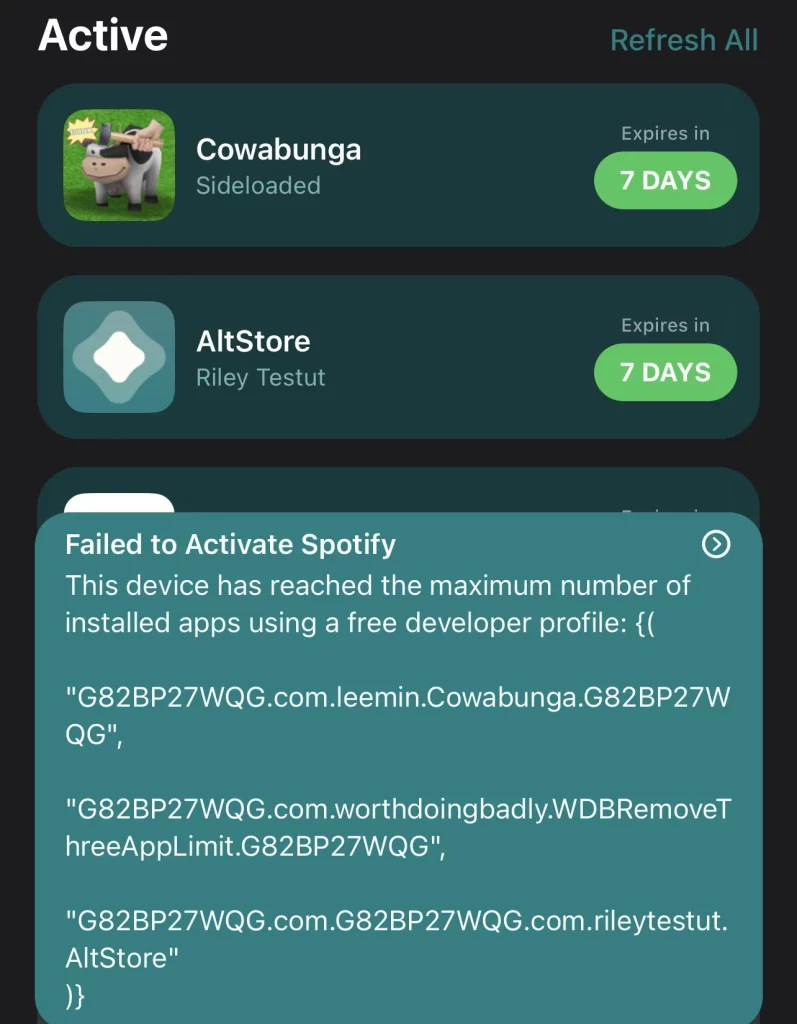Tap the Failed to Activate Spotify title
797x1024 pixels.
[231, 545]
